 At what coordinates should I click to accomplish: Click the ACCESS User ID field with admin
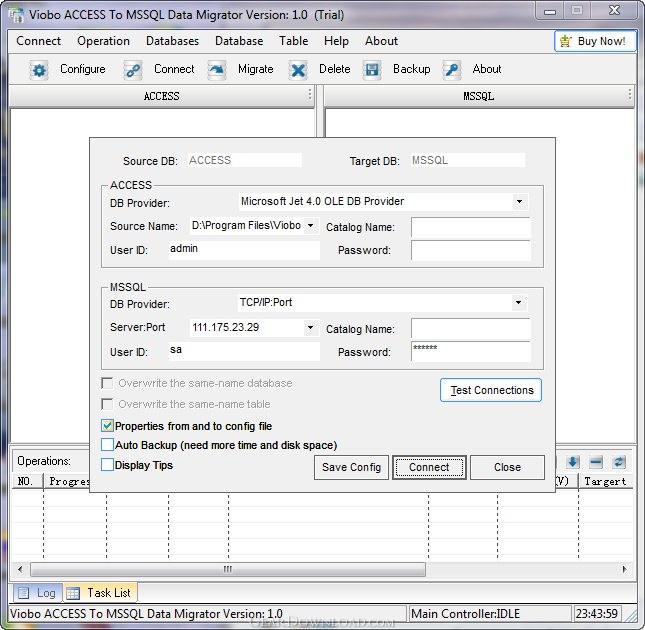244,250
